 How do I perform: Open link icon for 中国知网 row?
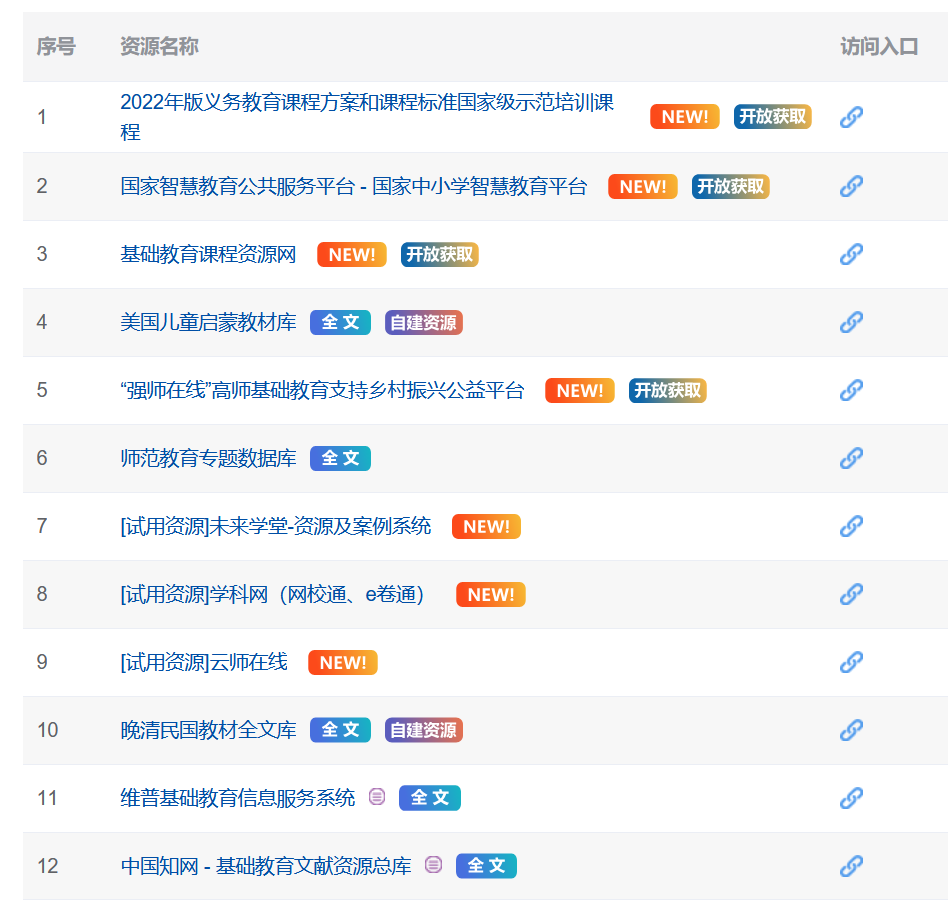pyautogui.click(x=851, y=866)
